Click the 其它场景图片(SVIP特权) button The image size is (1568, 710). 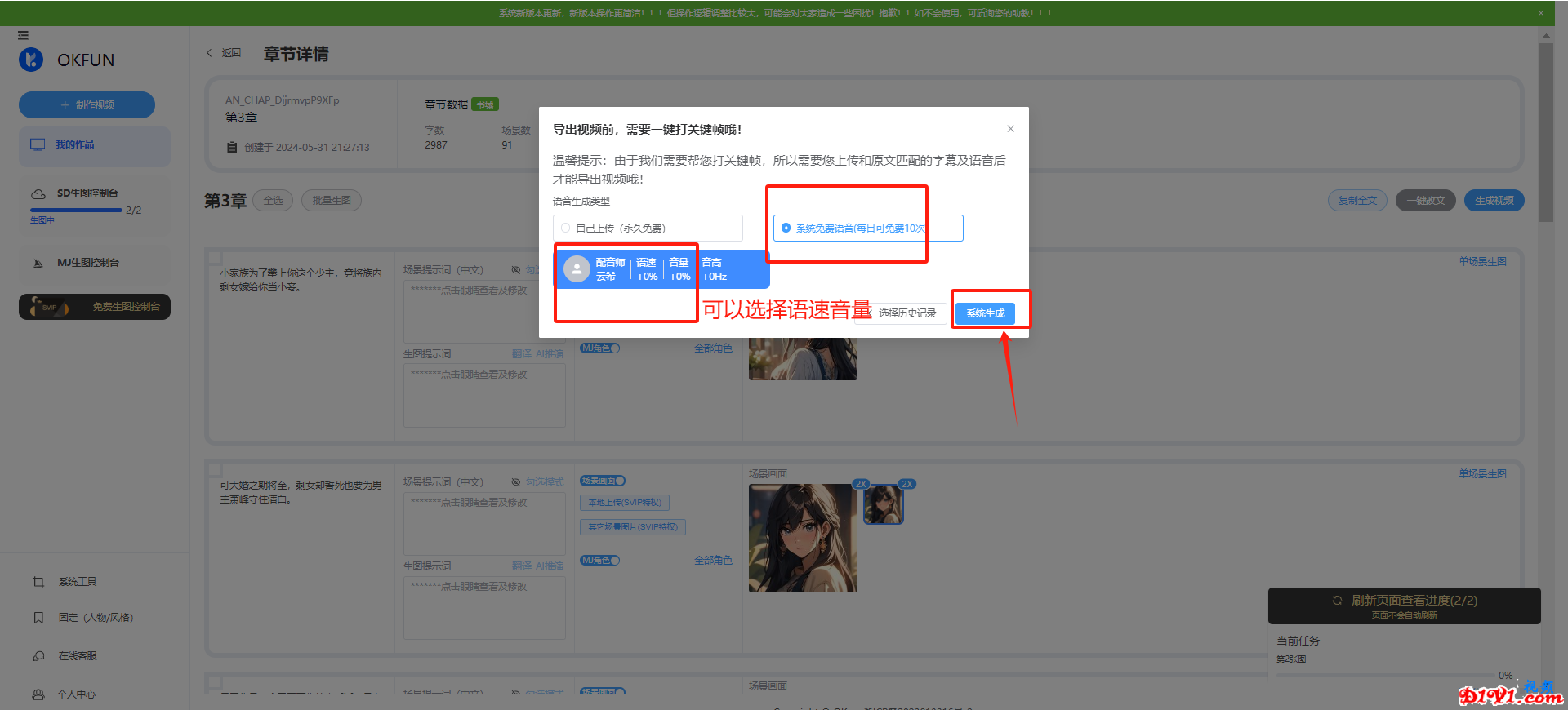pyautogui.click(x=633, y=527)
